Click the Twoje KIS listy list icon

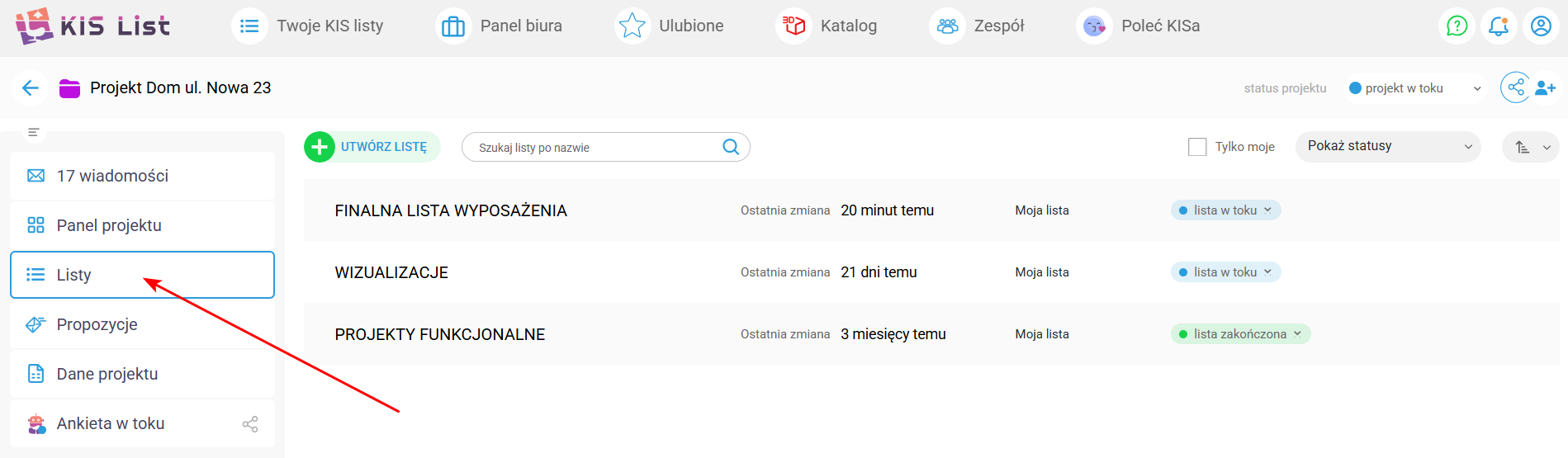click(249, 26)
